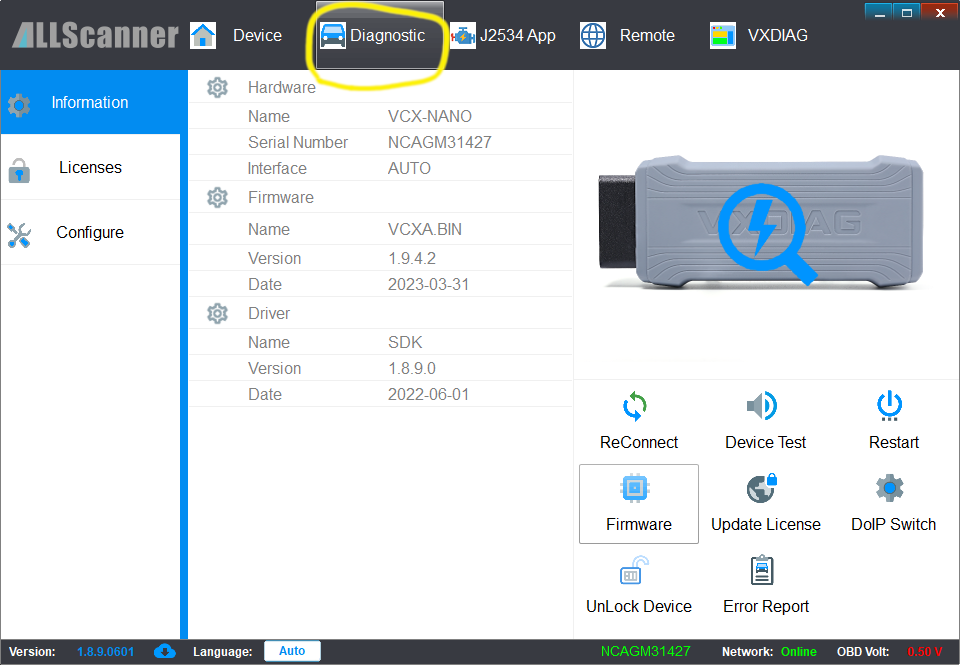Click the Serial Number value NCAGM31427
Viewport: 960px width, 665px height.
439,142
